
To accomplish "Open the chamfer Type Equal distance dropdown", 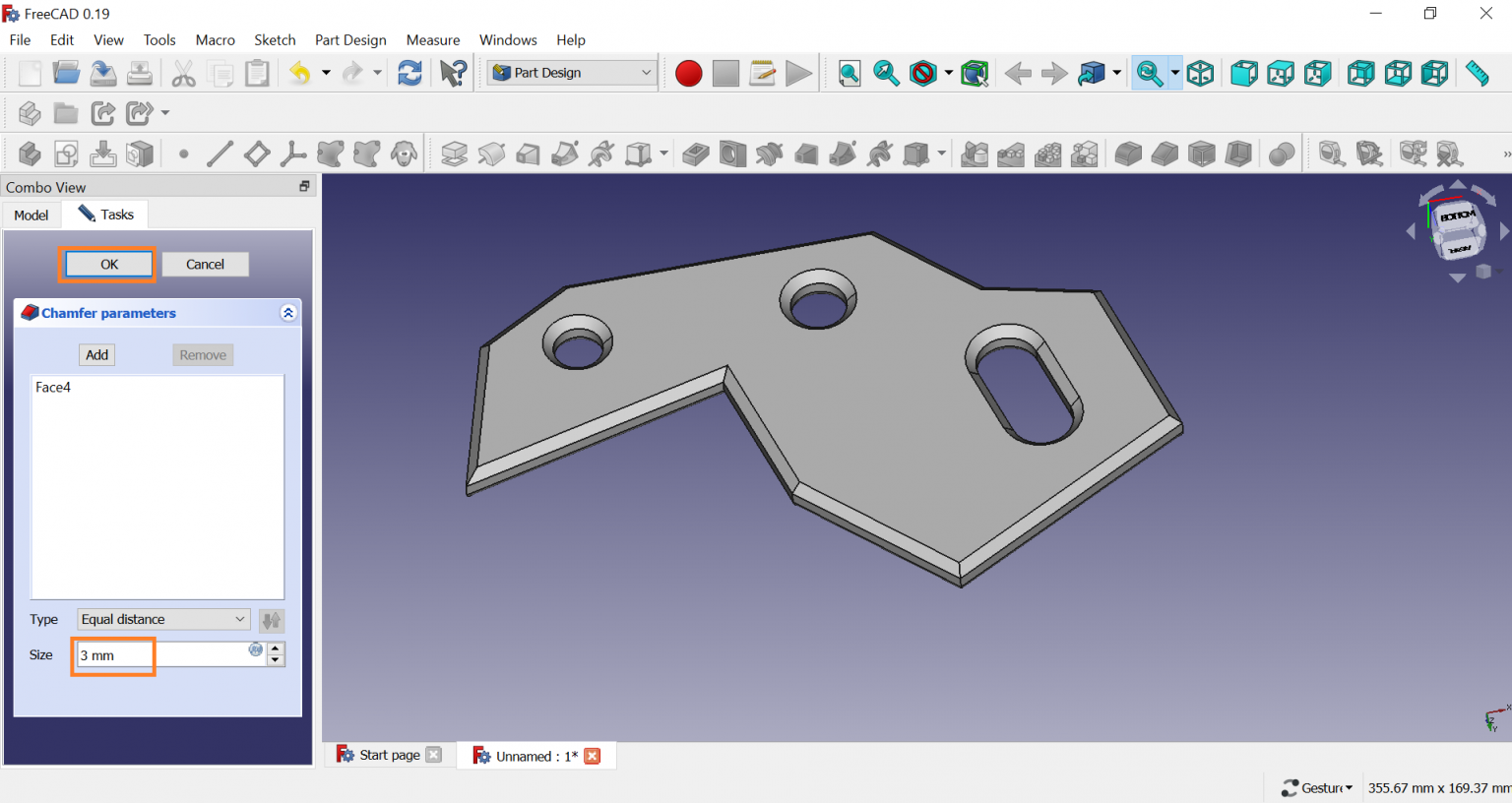I will (x=163, y=619).
